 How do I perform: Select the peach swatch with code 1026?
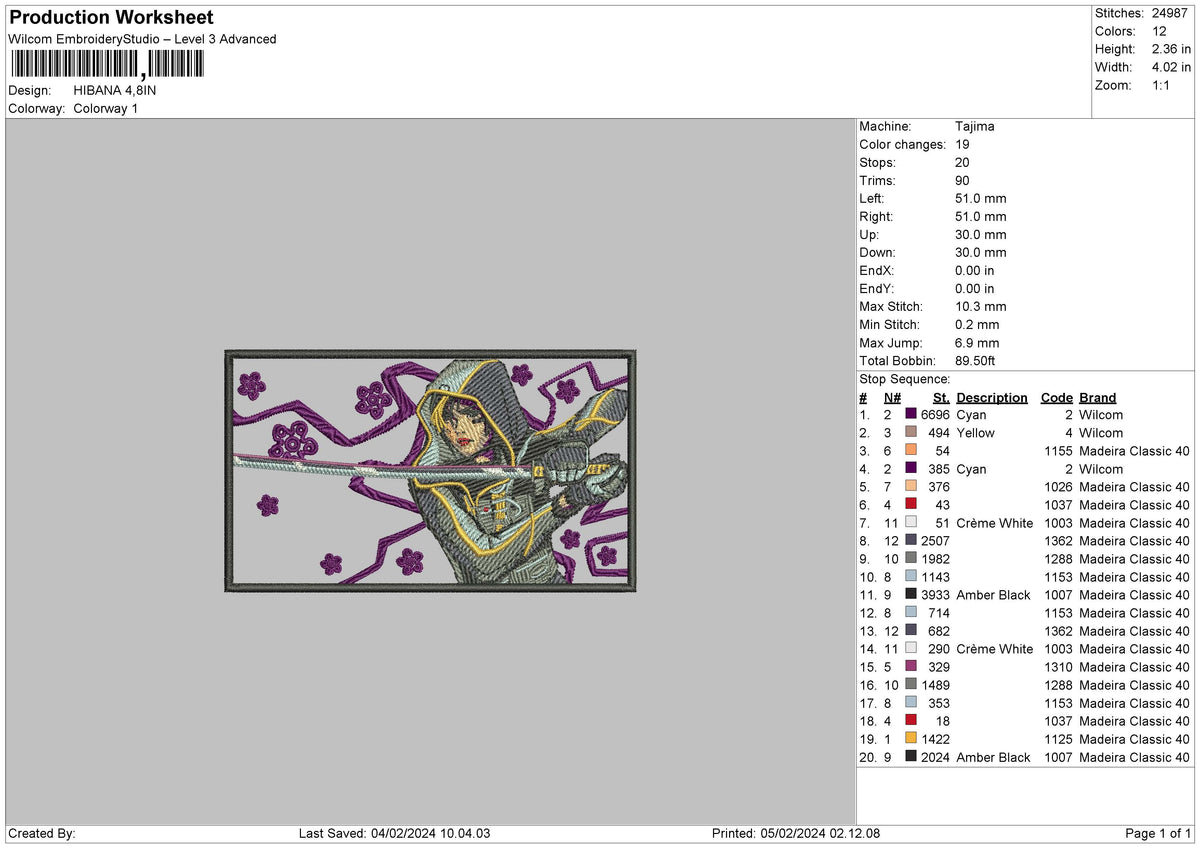pos(911,487)
